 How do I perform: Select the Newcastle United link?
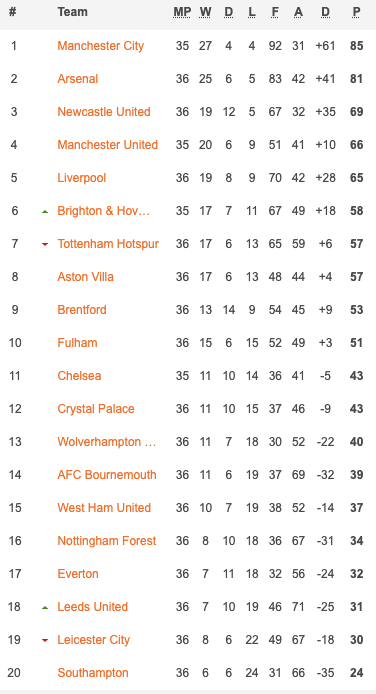pyautogui.click(x=104, y=112)
